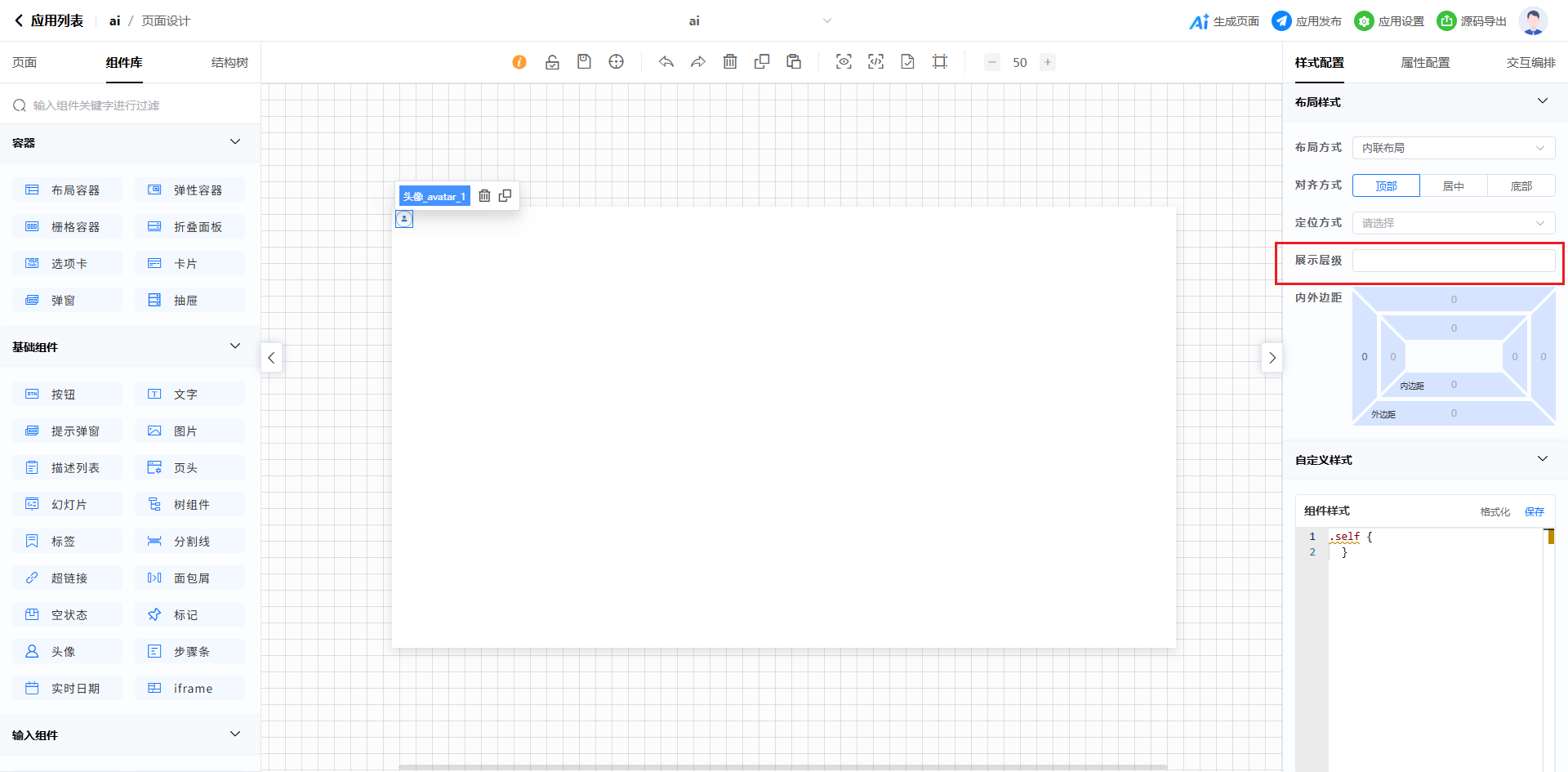1568x772 pixels.
Task: Click the toolbar trash delete icon
Action: [730, 62]
